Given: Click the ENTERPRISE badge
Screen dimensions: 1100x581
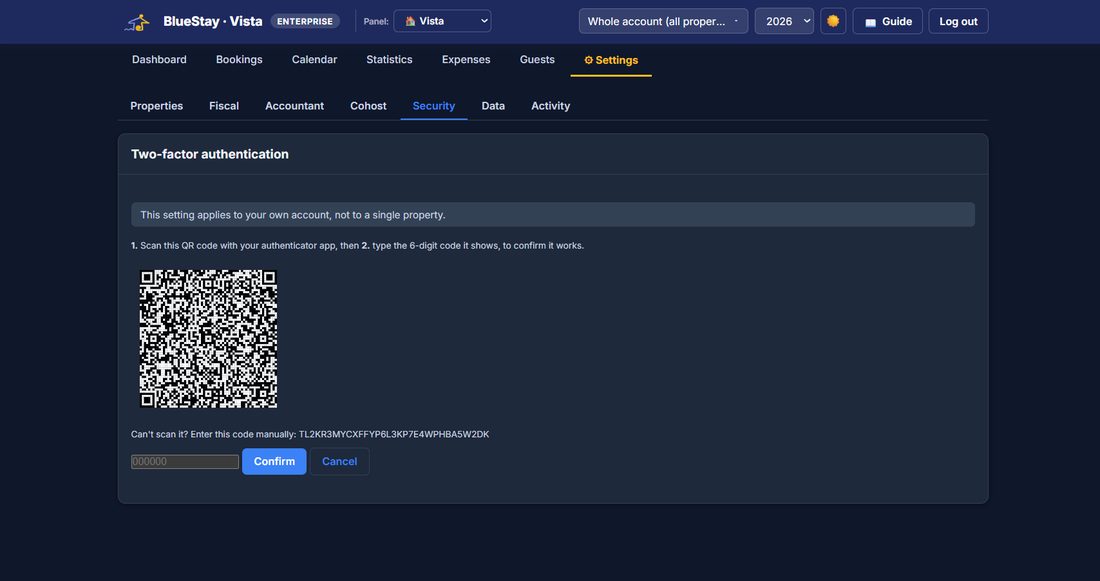Looking at the screenshot, I should coord(305,21).
